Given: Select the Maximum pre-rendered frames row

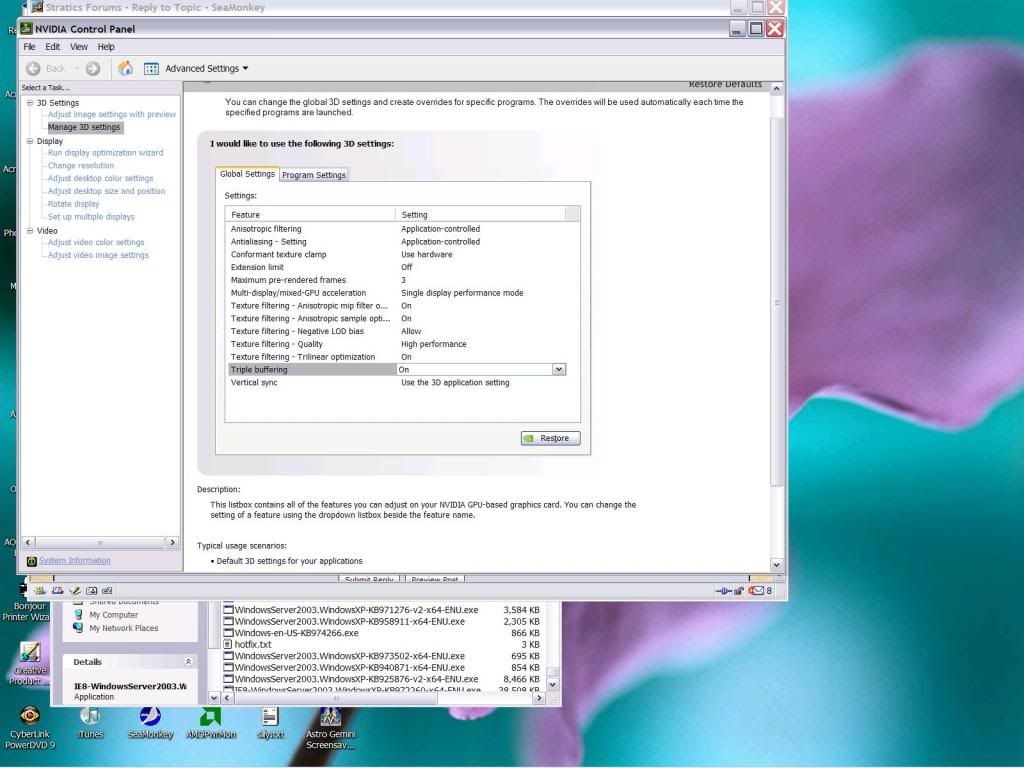Looking at the screenshot, I should (397, 280).
